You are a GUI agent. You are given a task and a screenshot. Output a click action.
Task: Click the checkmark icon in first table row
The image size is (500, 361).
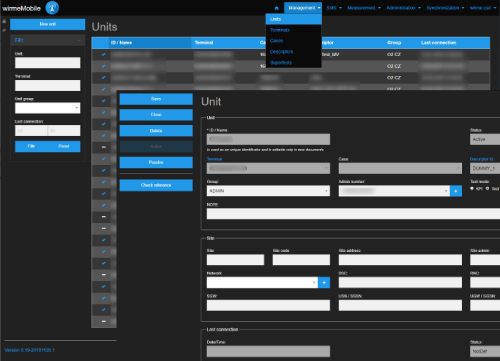point(104,54)
